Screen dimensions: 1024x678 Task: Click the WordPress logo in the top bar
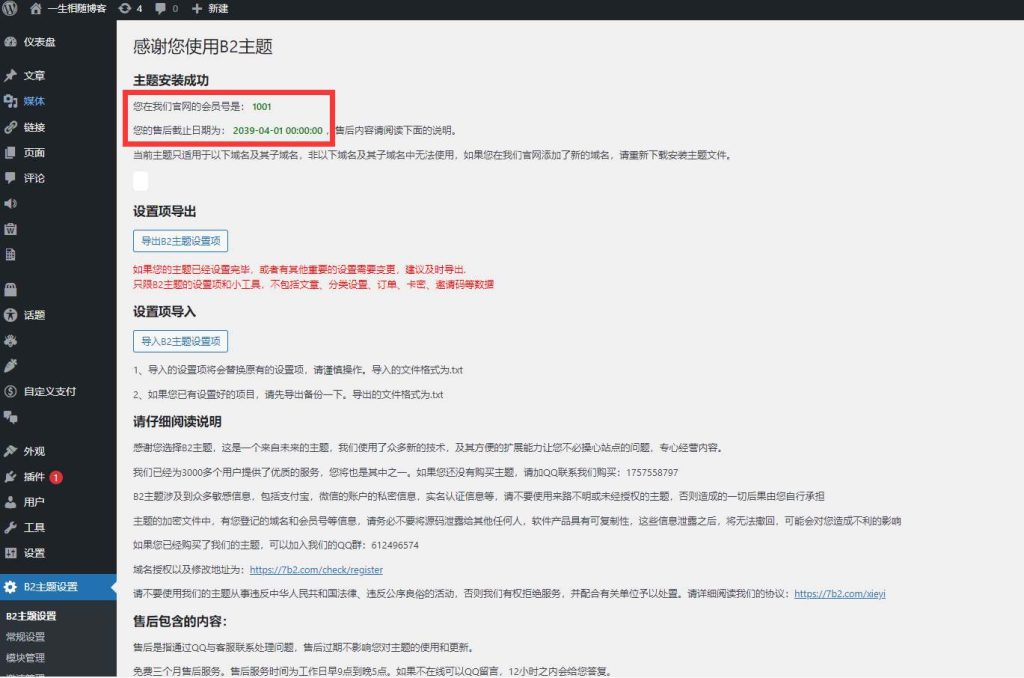[x=10, y=9]
